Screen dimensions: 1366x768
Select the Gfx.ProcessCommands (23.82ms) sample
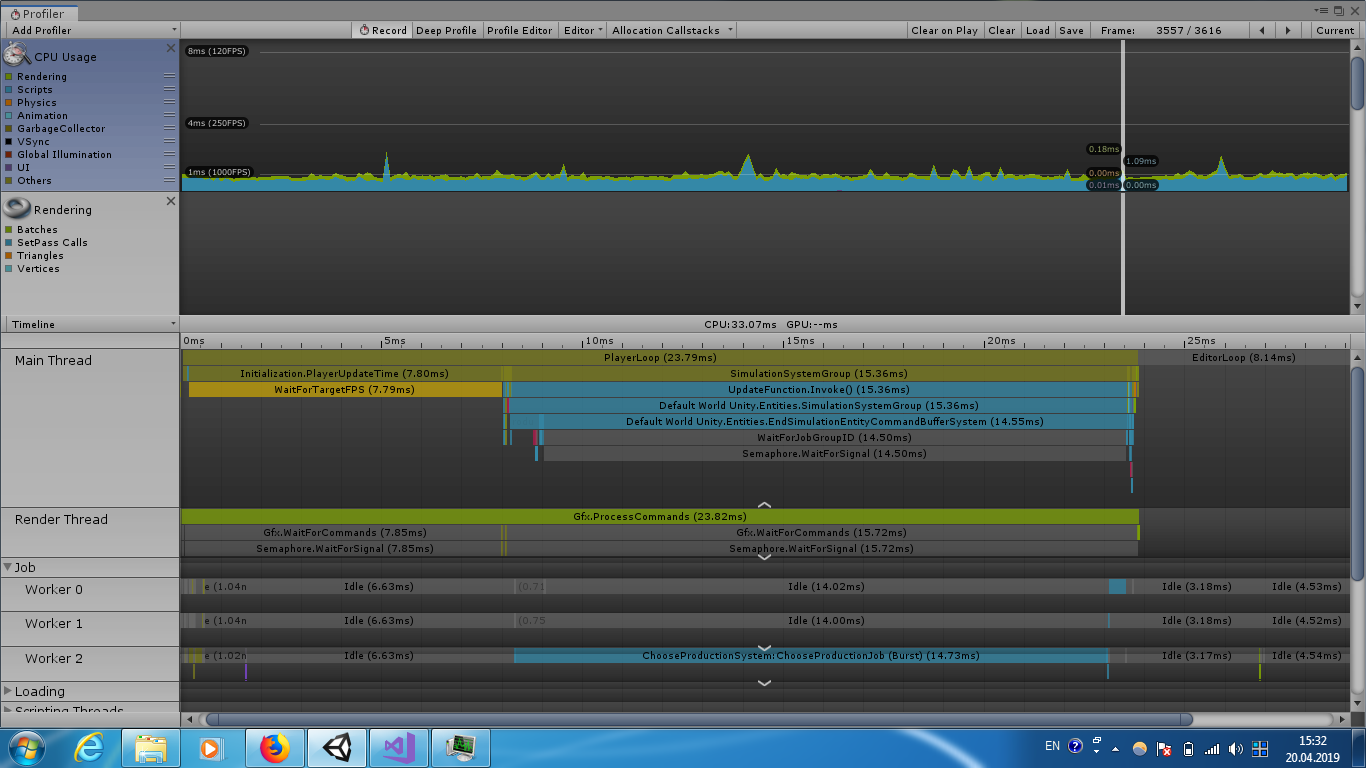click(x=660, y=516)
